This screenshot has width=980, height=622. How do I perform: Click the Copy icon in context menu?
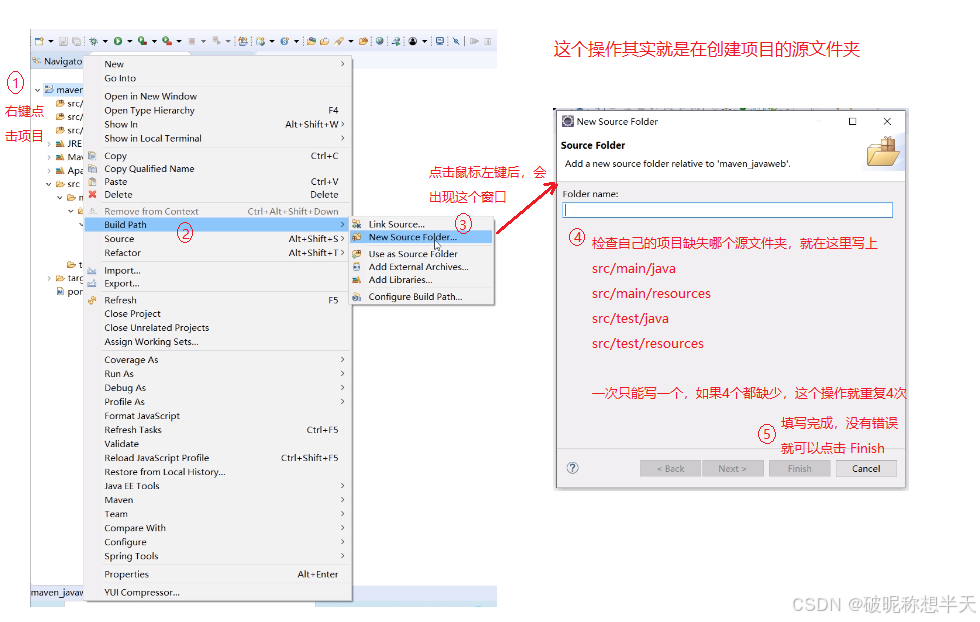point(92,156)
